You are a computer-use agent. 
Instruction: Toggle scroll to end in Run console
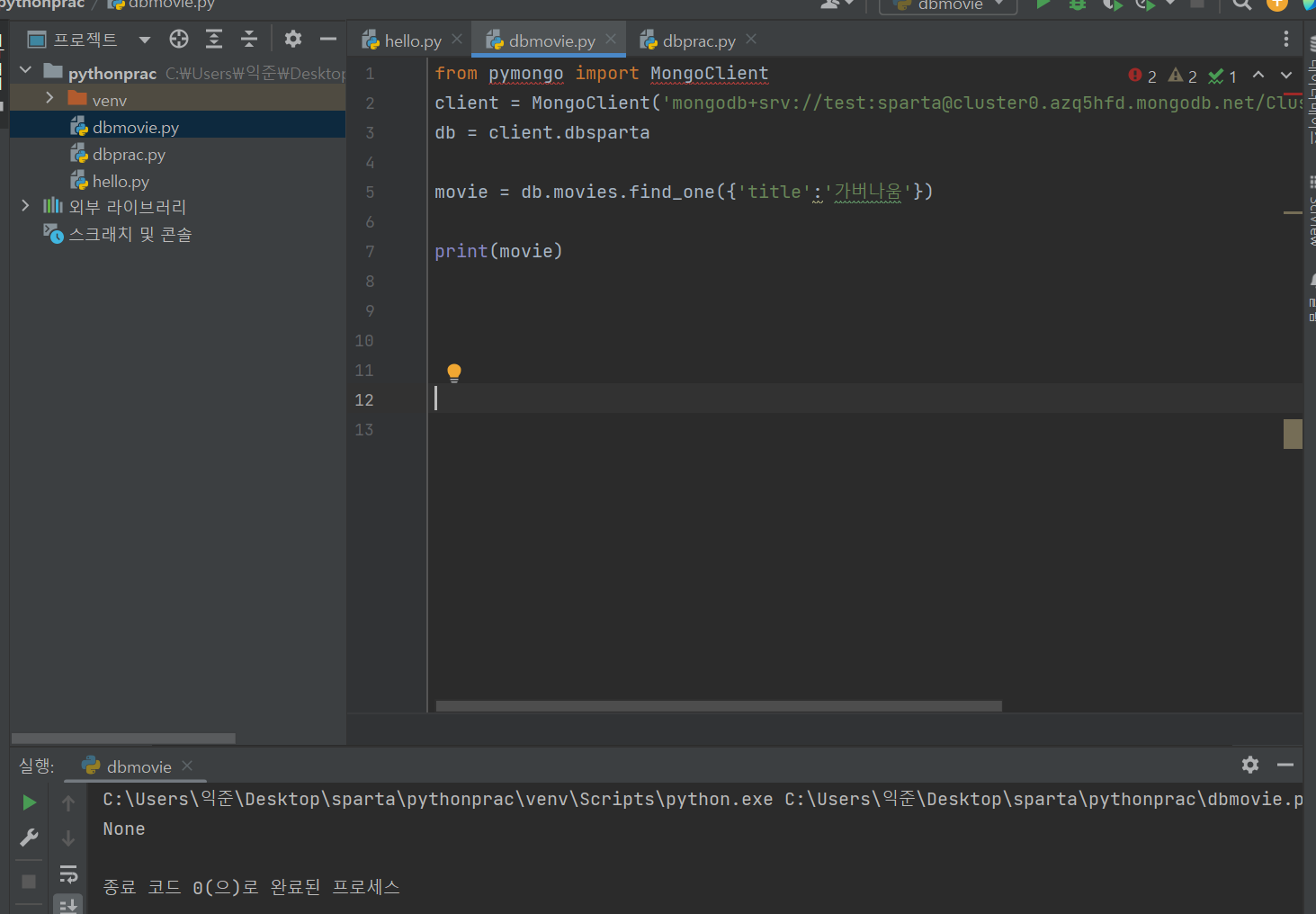coord(68,905)
